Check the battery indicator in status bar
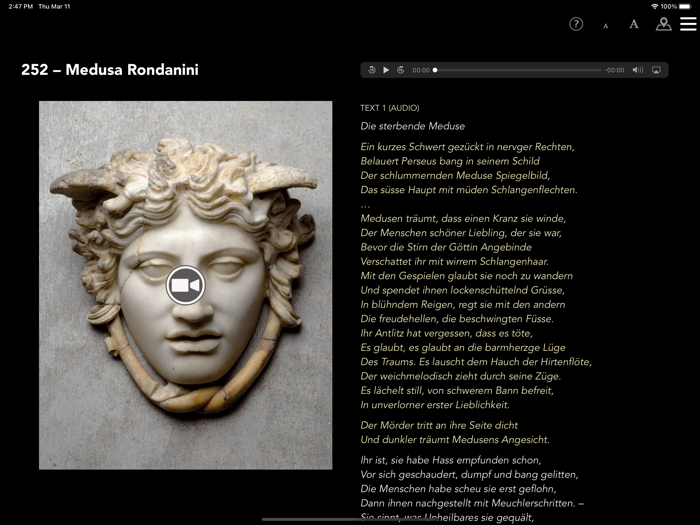The width and height of the screenshot is (700, 525). [685, 6]
